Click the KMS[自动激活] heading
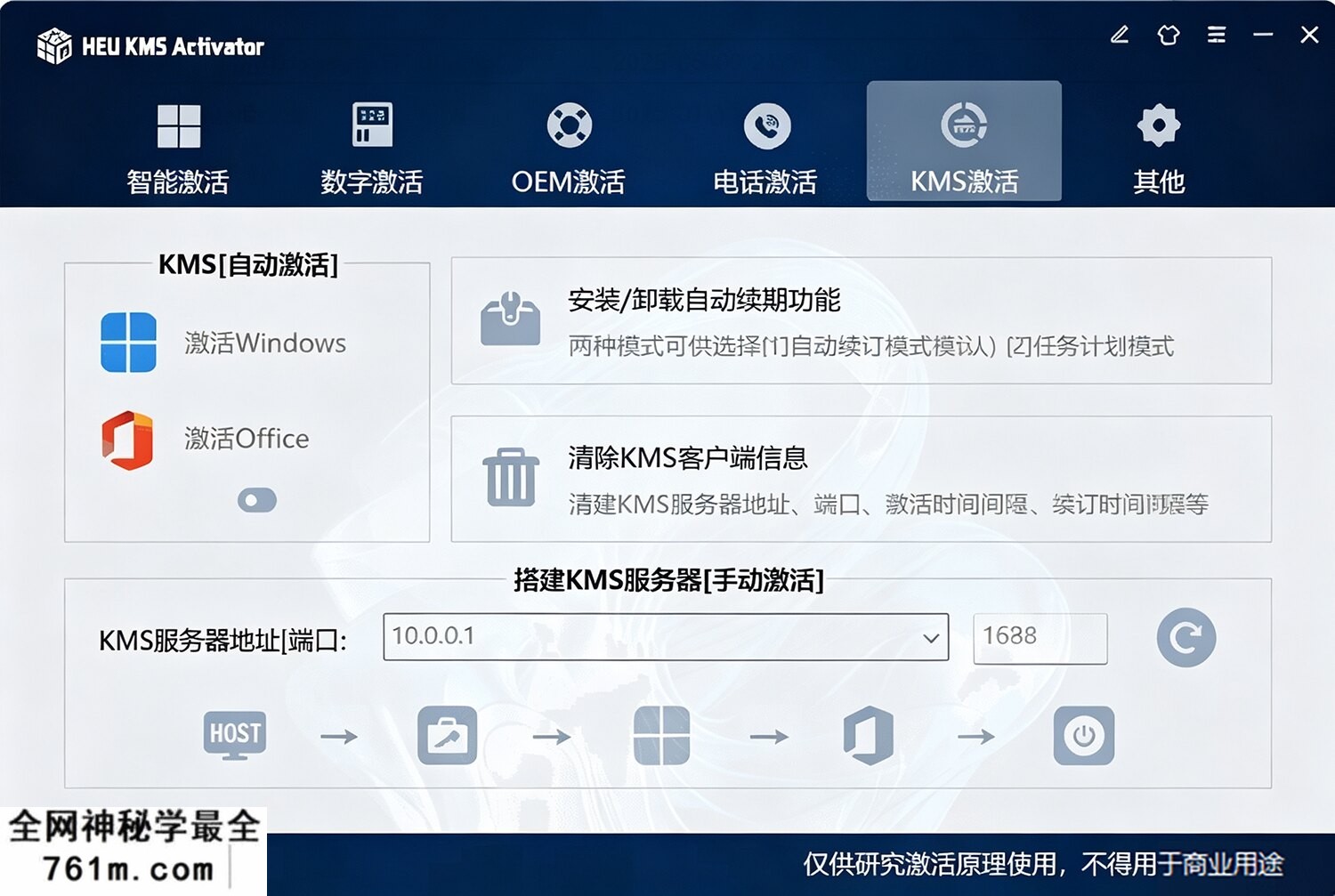This screenshot has width=1335, height=896. 248,264
